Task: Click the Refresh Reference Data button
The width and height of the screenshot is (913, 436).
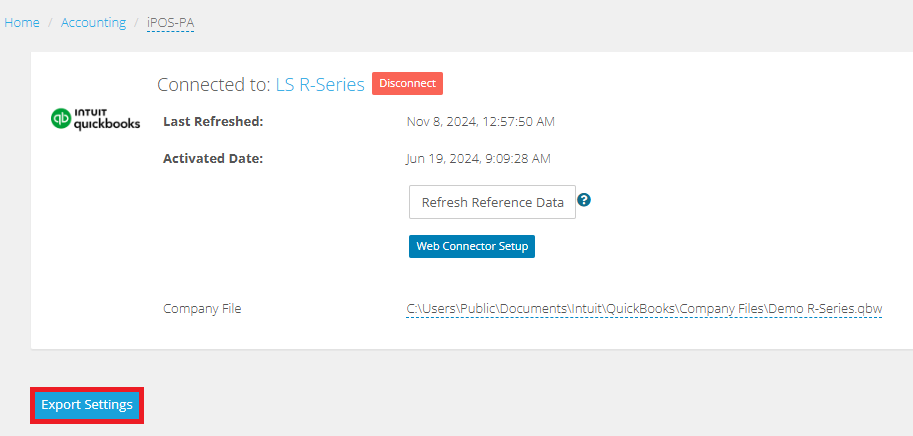Action: pos(493,202)
